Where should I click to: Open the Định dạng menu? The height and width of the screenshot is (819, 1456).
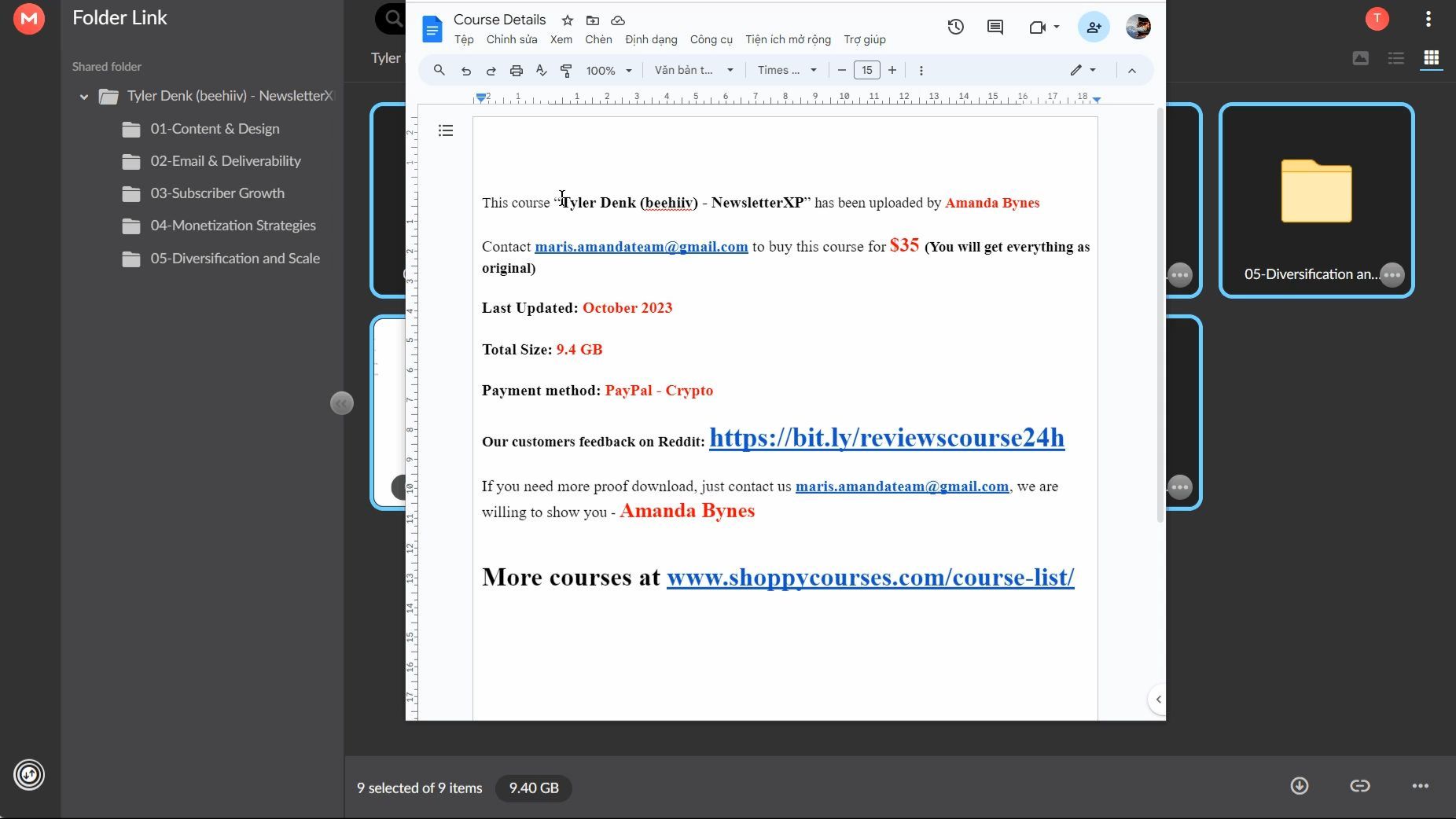(x=651, y=39)
